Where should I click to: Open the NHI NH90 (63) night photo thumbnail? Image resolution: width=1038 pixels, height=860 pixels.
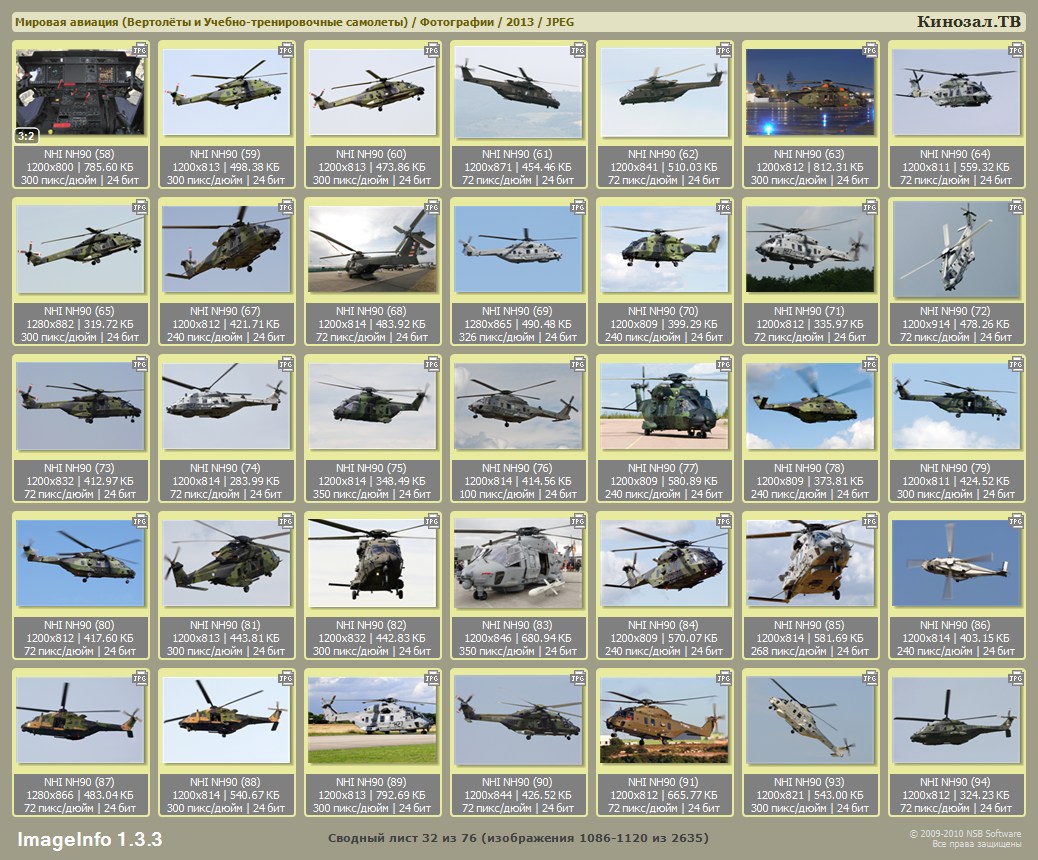pos(810,92)
